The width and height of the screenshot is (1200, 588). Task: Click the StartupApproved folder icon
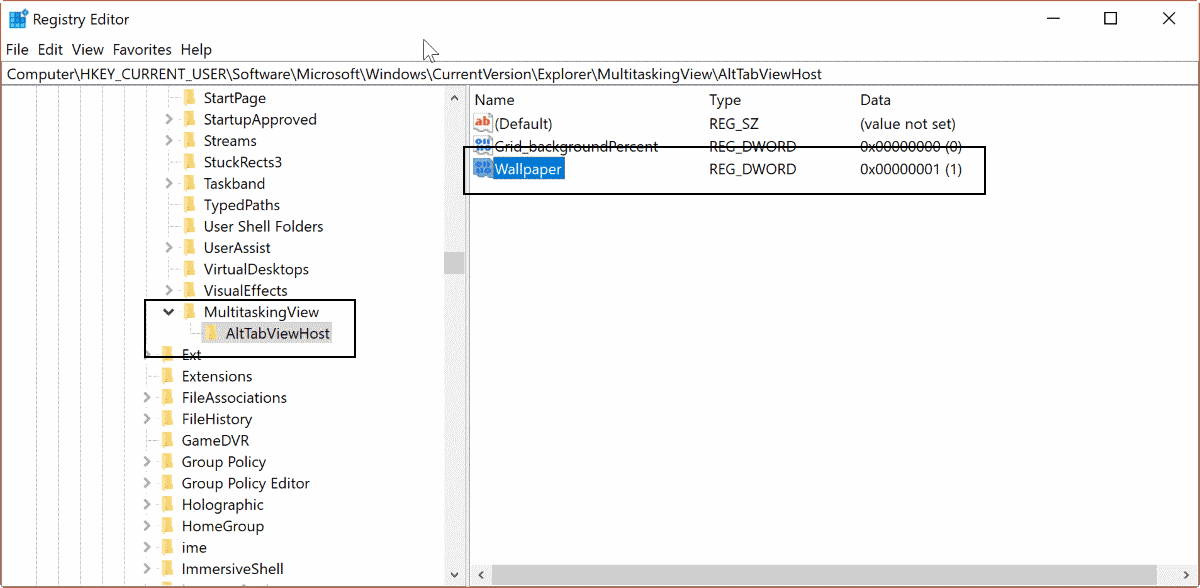pos(189,119)
